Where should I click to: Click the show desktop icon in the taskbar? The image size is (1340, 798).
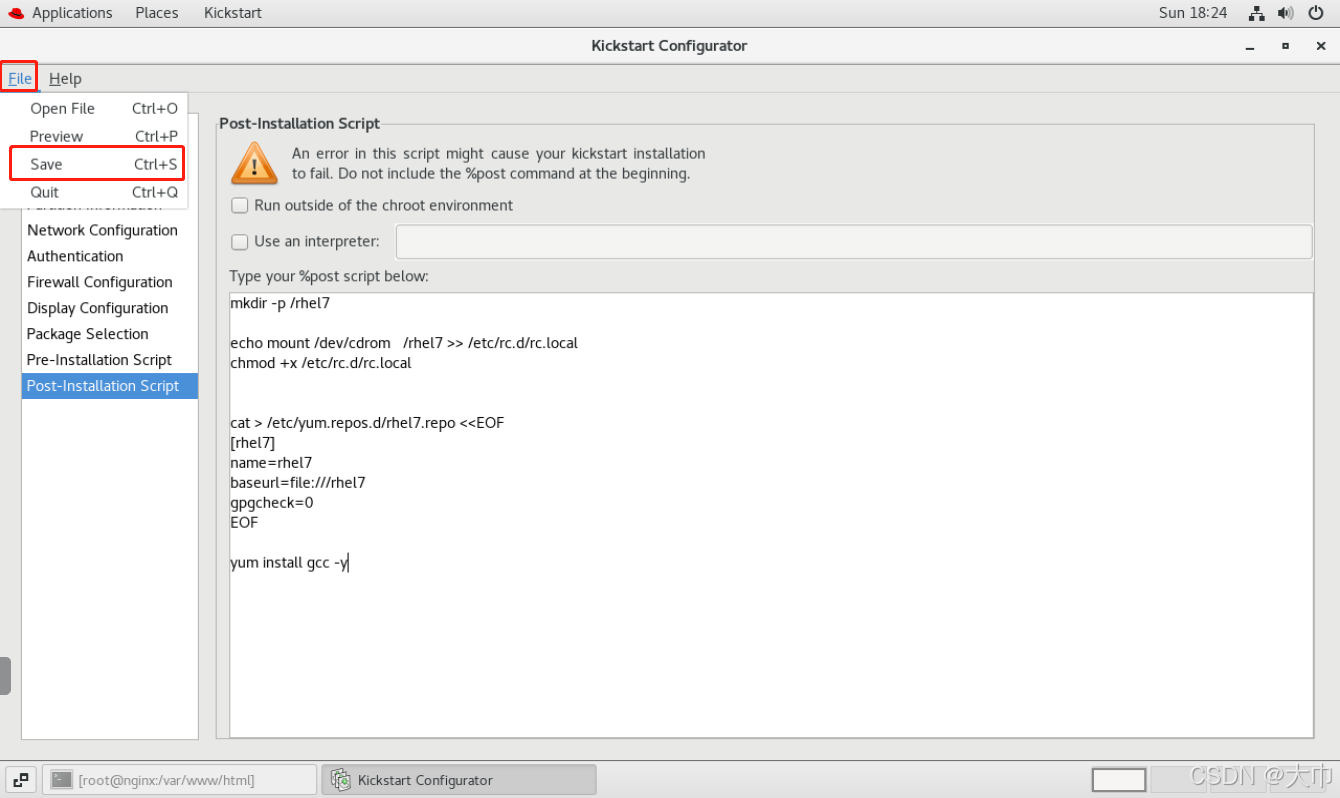pos(21,780)
